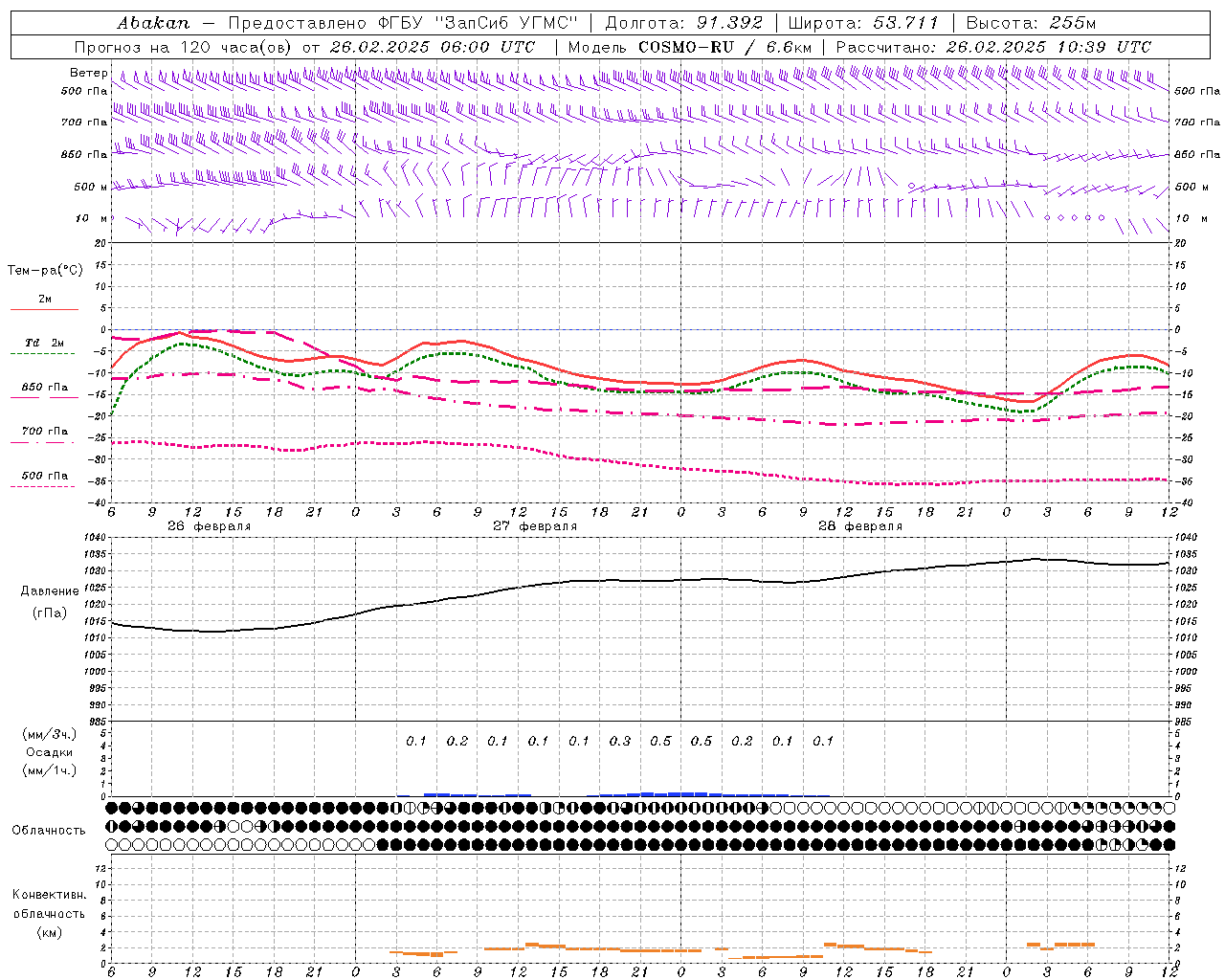
Task: Click the Ветер wind section label
Action: point(88,73)
